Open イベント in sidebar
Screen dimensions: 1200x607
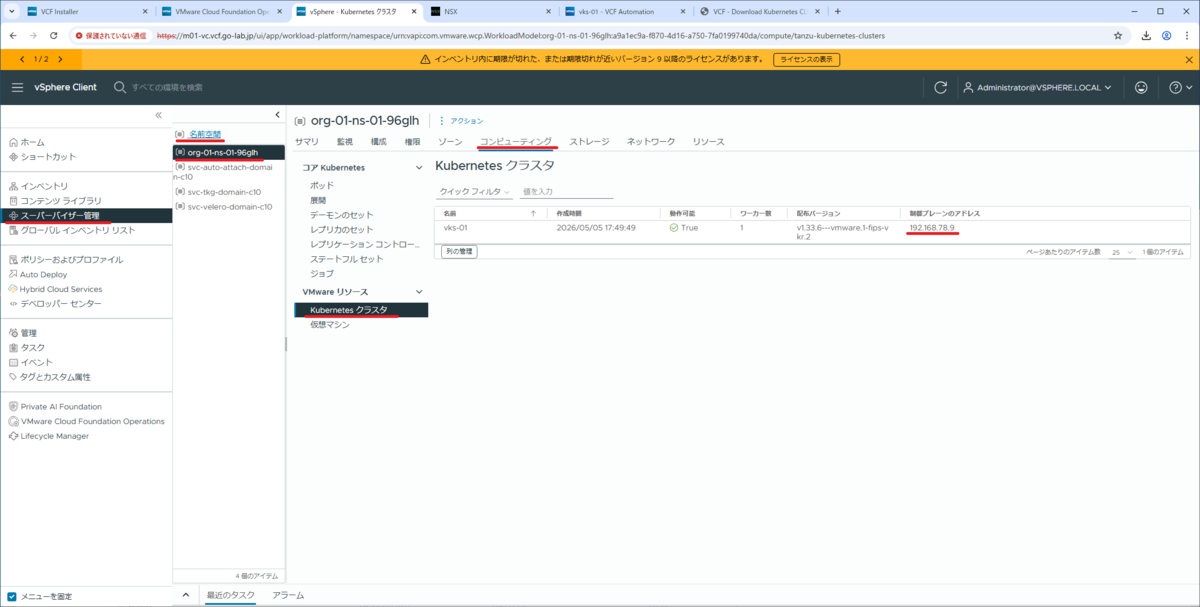tap(36, 362)
